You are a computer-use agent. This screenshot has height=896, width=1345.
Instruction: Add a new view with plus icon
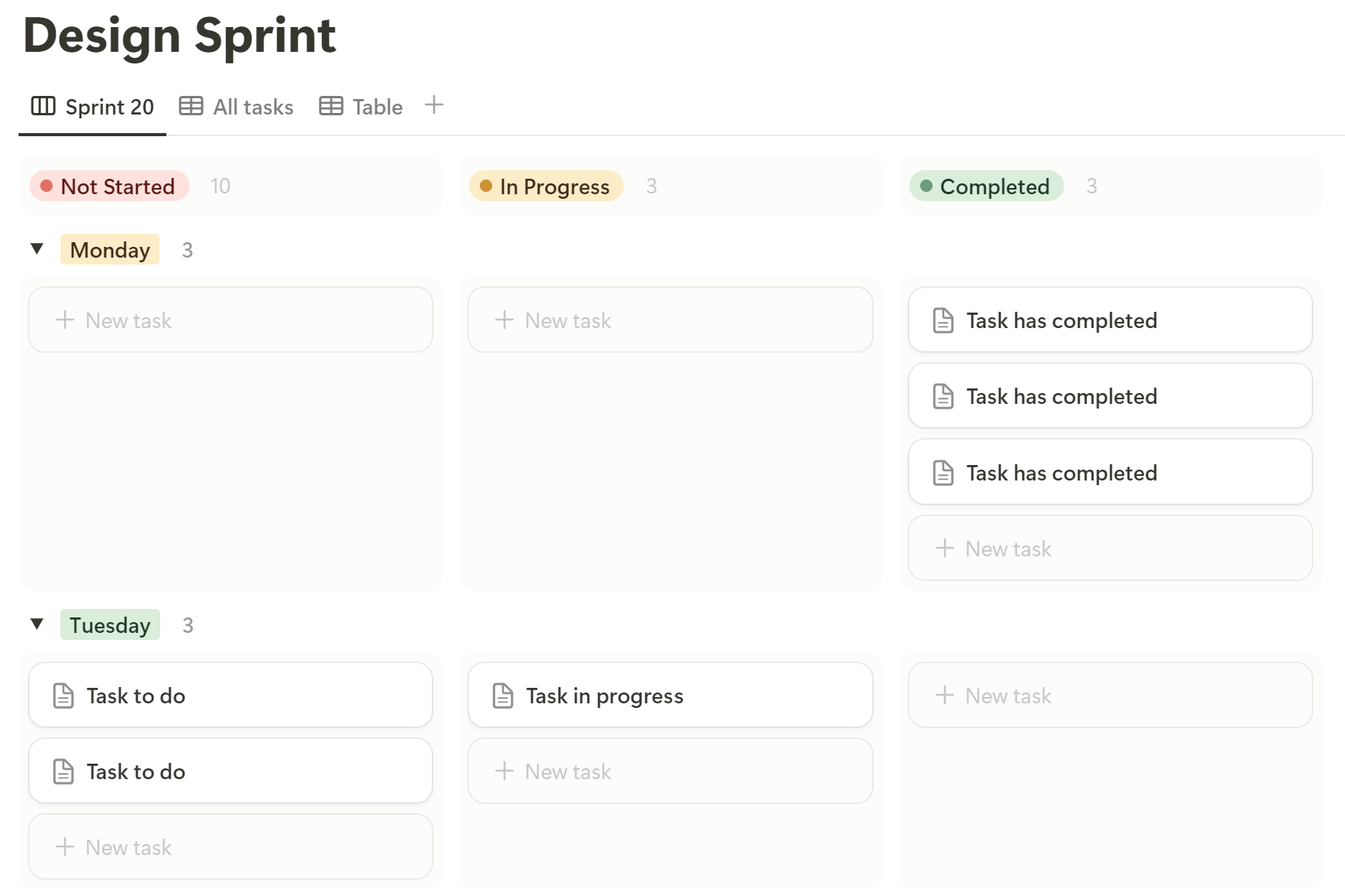434,104
